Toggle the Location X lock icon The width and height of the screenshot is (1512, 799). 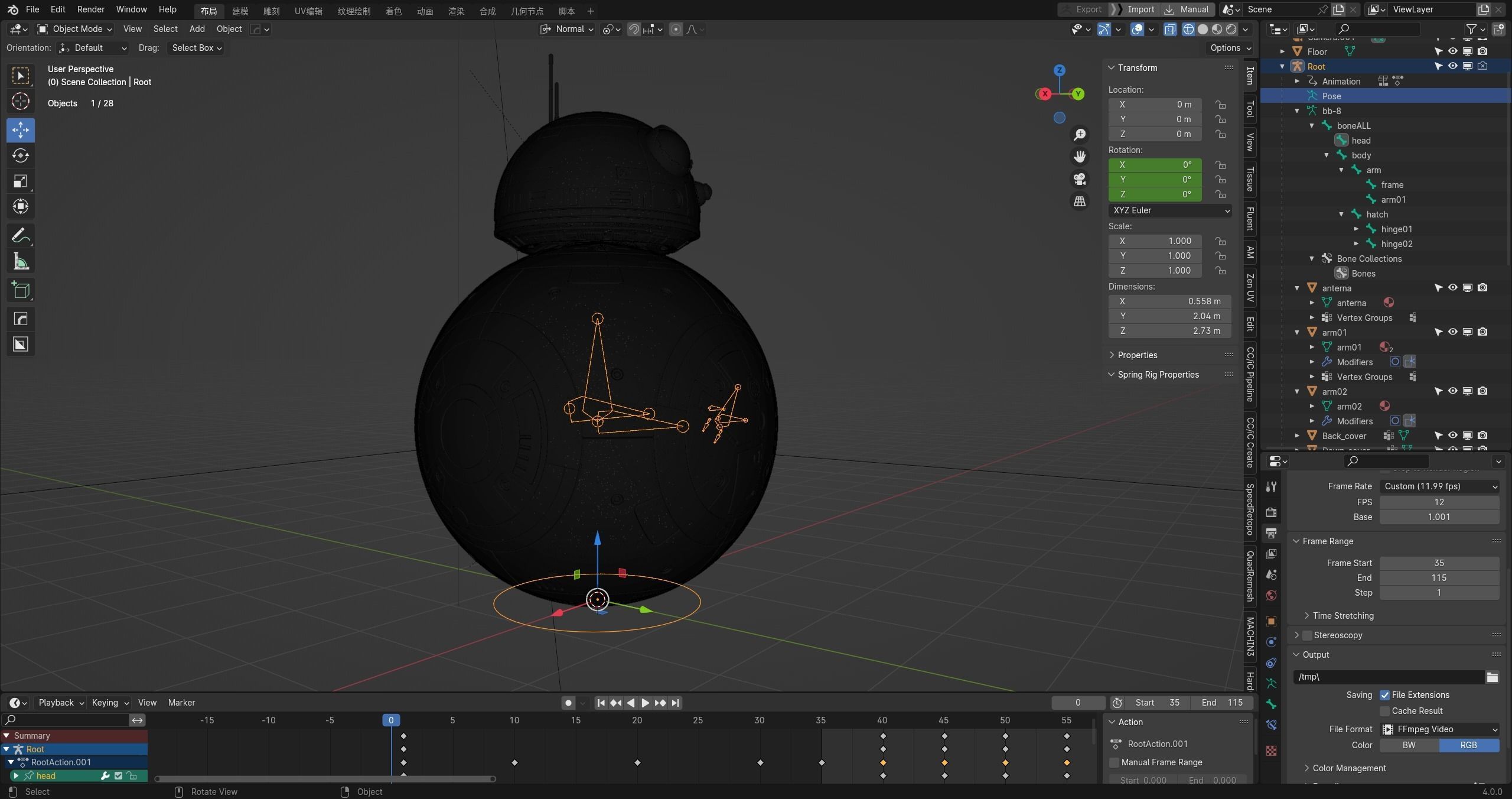(x=1220, y=105)
